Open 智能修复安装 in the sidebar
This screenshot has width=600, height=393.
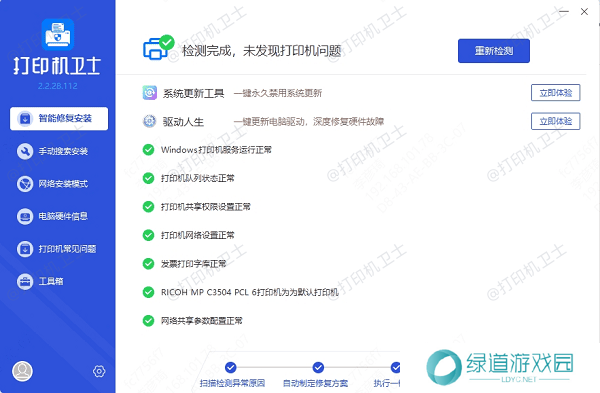59,119
